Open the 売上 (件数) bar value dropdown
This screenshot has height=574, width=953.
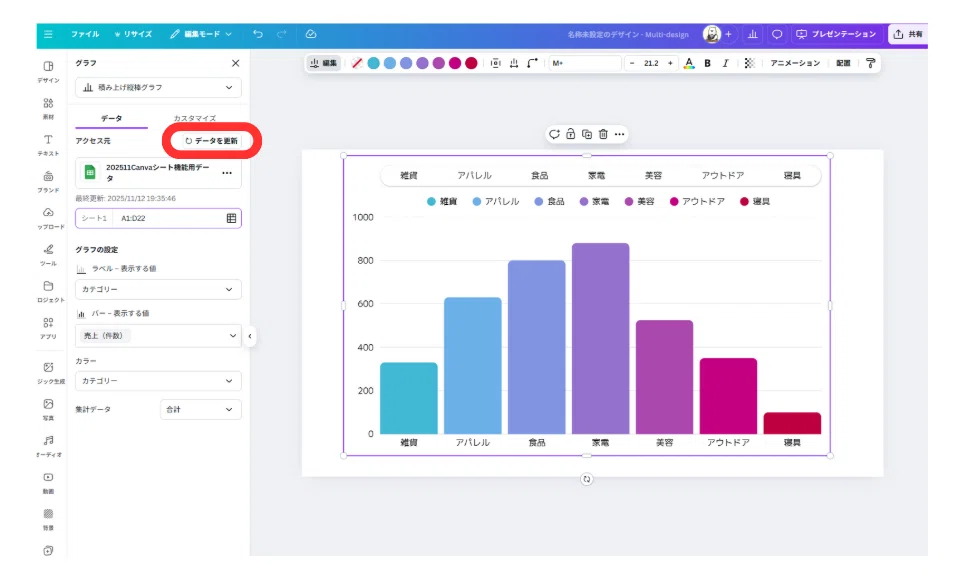(x=158, y=336)
